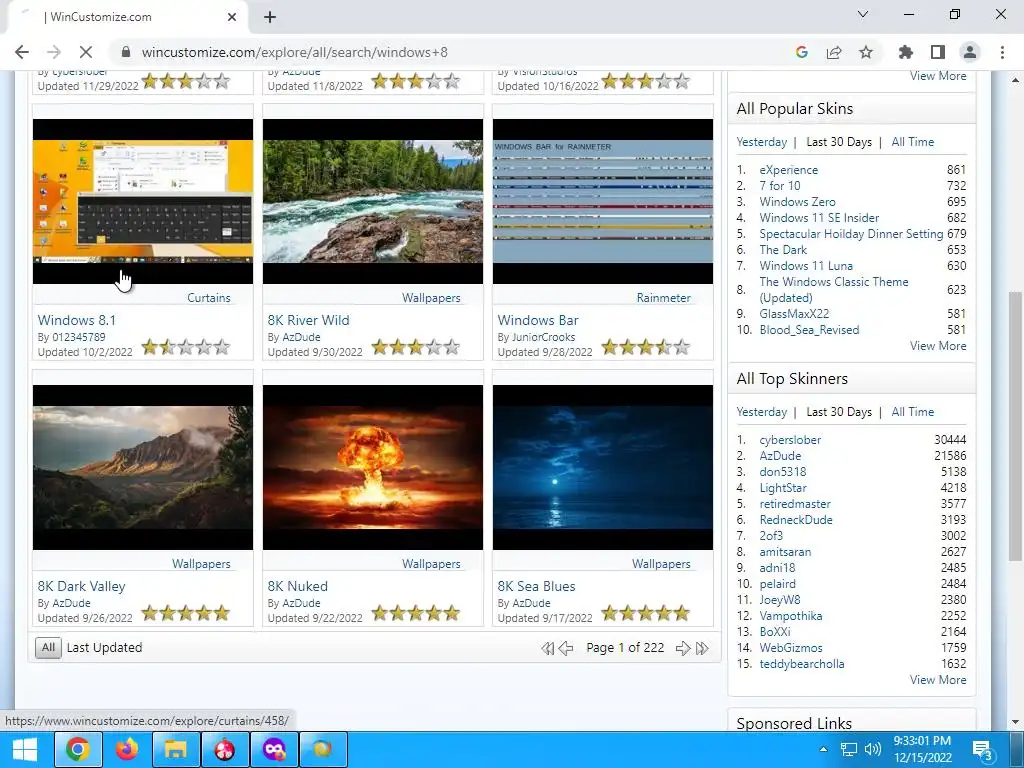Show hidden tray icons chevron
This screenshot has width=1024, height=768.
[x=824, y=749]
